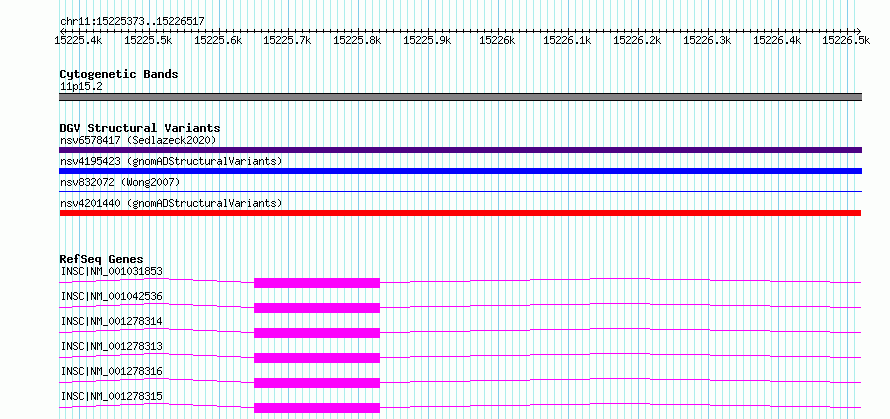Click the 15225.9k ruler tick label
890x419 pixels.
[x=427, y=40]
